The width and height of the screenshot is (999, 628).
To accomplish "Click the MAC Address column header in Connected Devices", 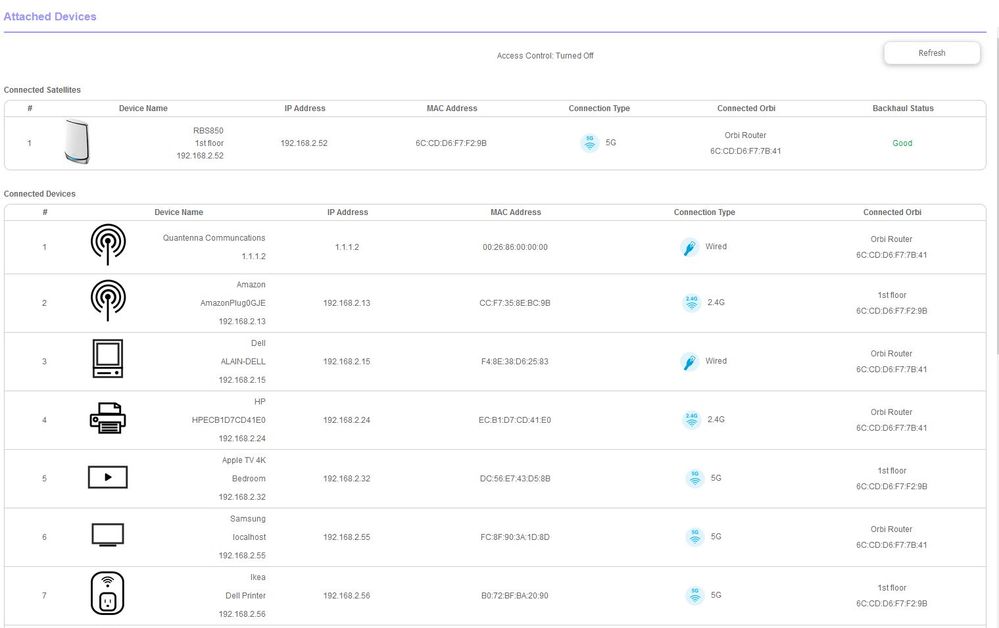I will 515,212.
